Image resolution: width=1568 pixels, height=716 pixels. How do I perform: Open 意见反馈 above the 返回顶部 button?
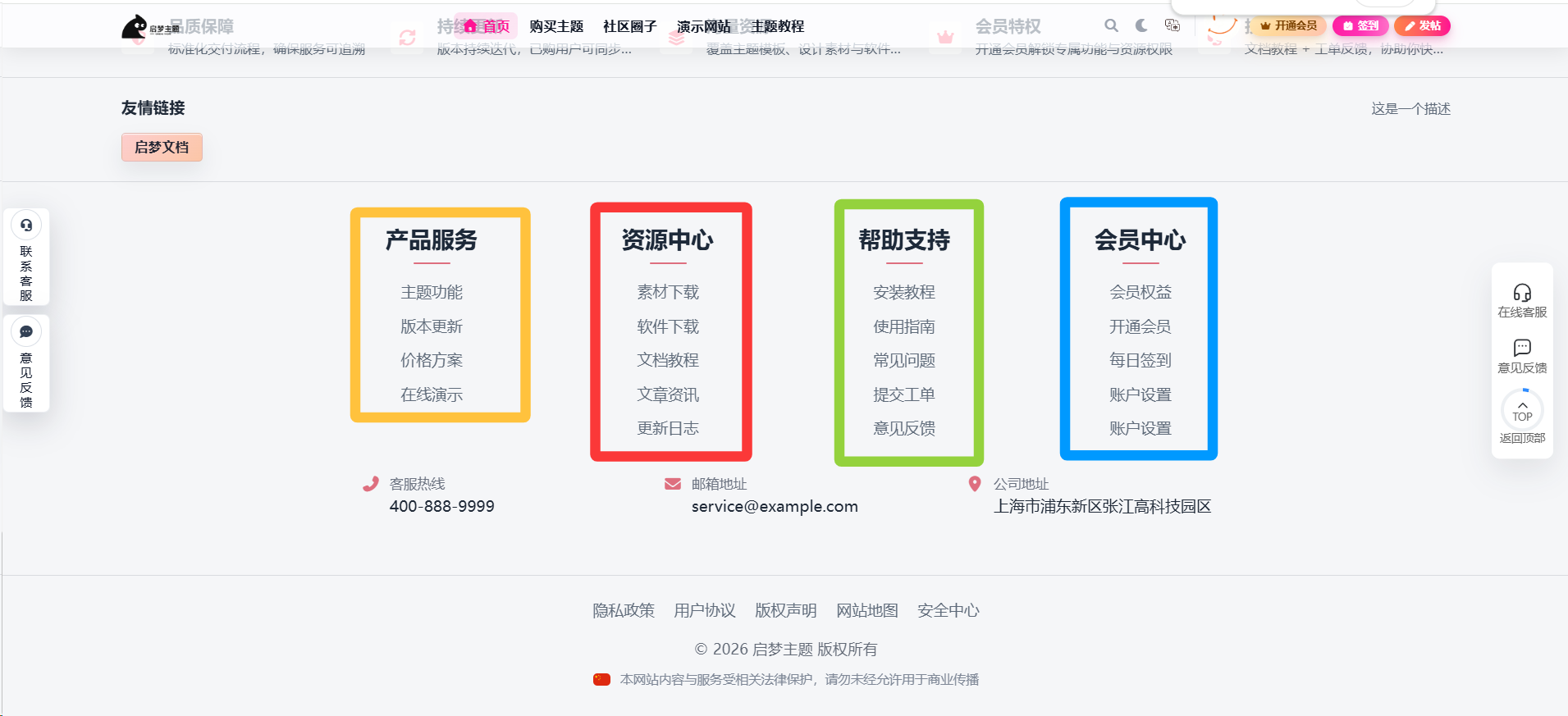(x=1522, y=357)
